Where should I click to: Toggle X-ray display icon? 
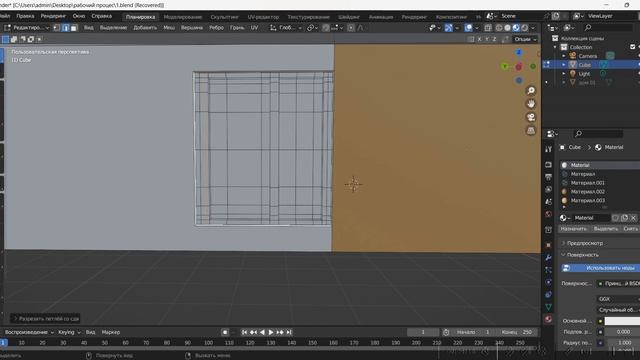488,28
